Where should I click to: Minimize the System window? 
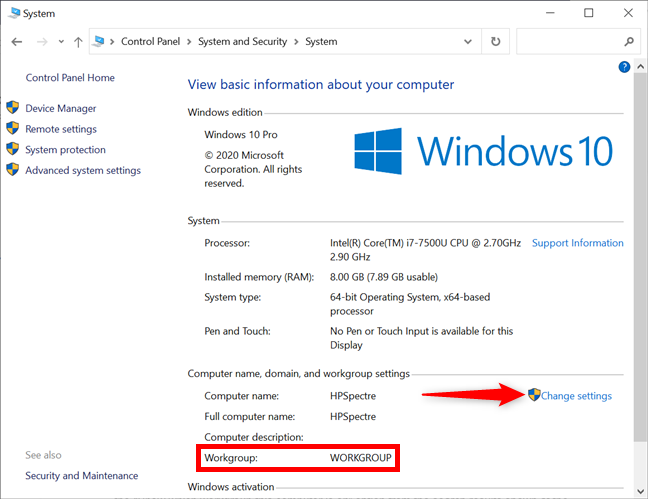click(x=550, y=13)
